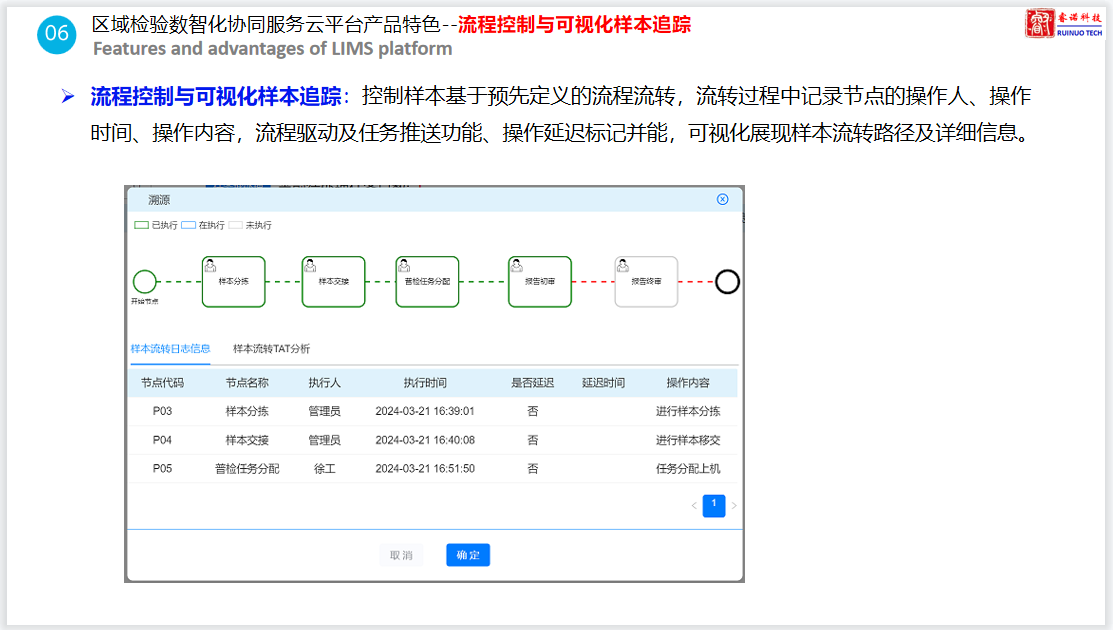
Task: Click the blue 在执行 legend swatch
Action: (x=188, y=225)
